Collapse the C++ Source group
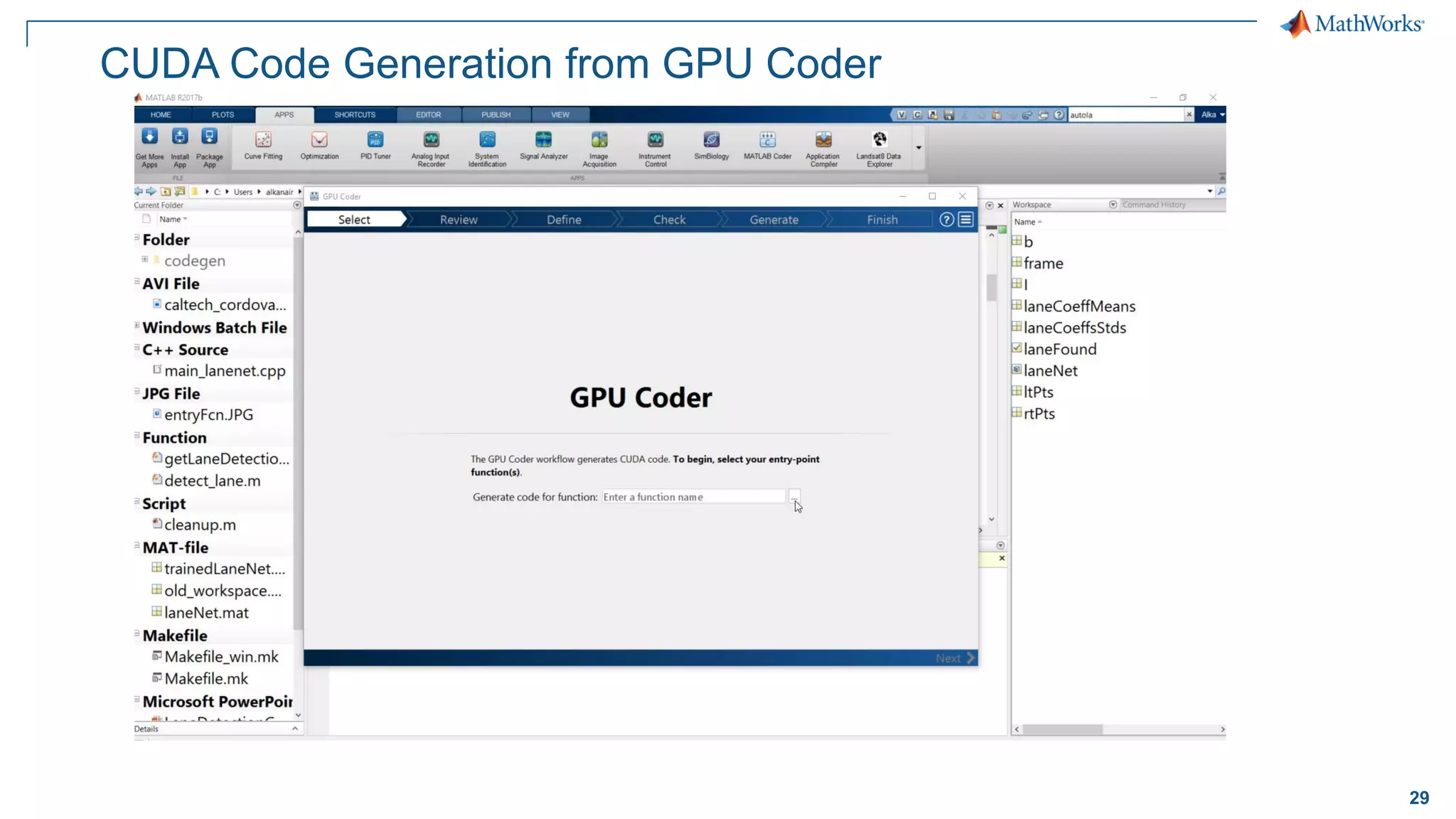The height and width of the screenshot is (819, 1456). coord(136,348)
